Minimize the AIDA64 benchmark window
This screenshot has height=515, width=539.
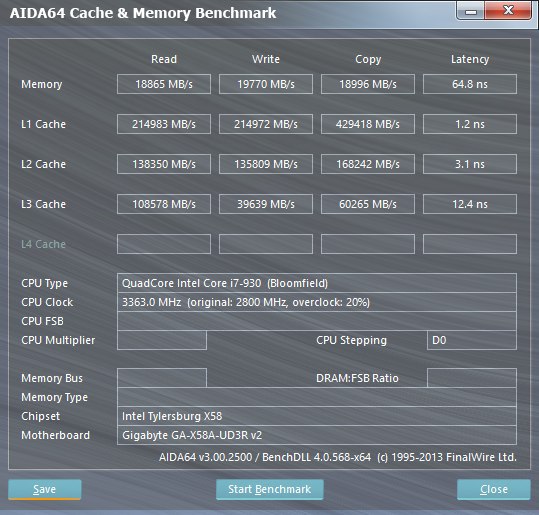coord(471,11)
